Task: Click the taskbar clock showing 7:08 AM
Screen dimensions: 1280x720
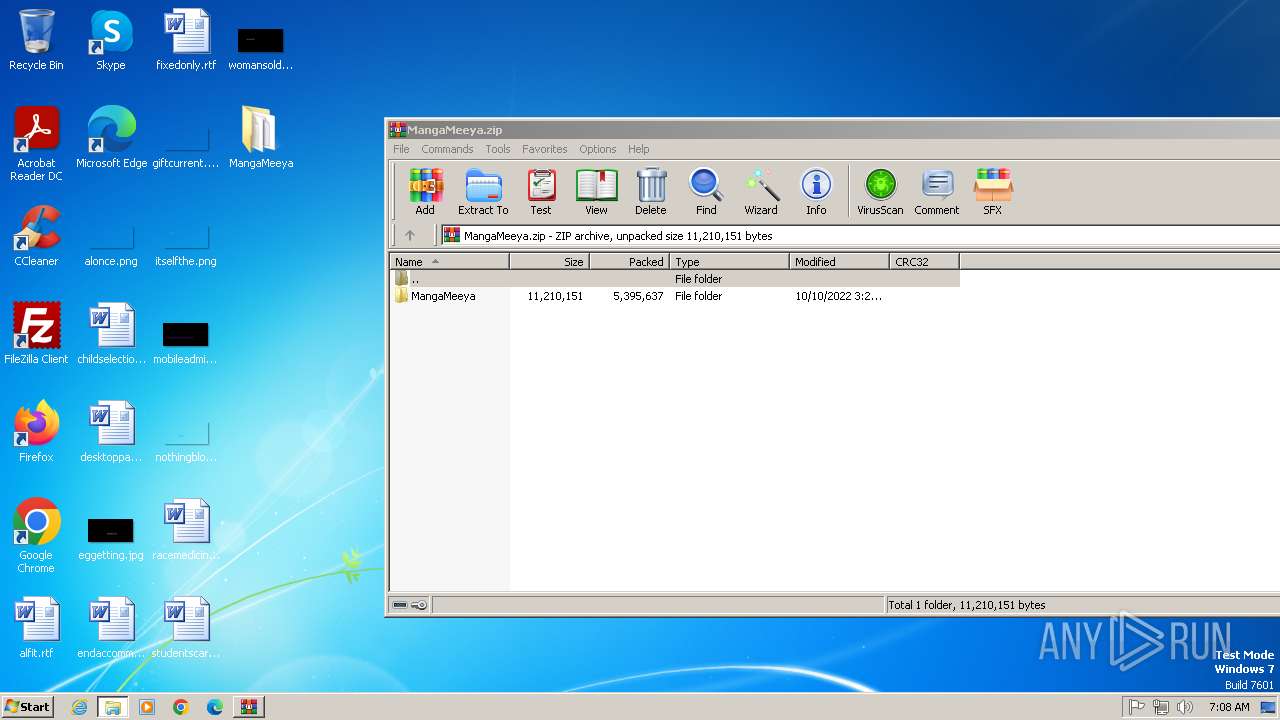Action: click(x=1229, y=707)
